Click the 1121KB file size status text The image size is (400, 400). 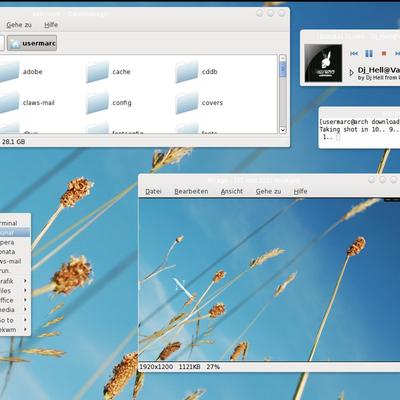[190, 367]
